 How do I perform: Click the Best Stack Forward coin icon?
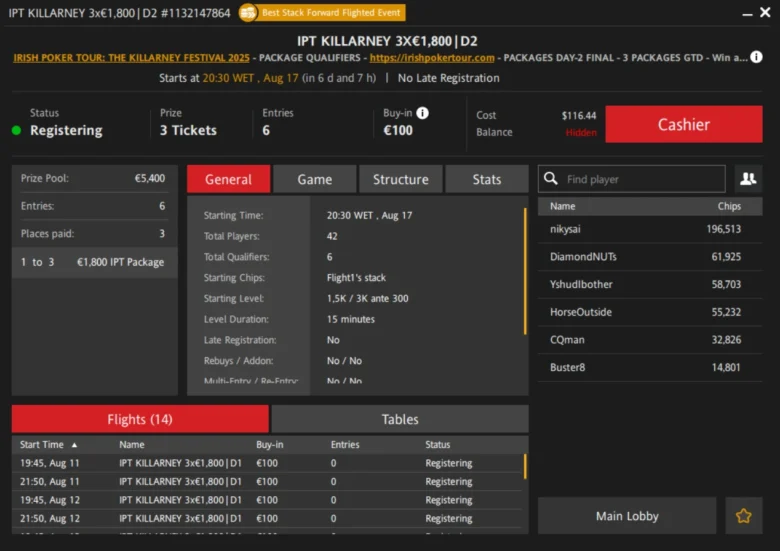(x=248, y=12)
